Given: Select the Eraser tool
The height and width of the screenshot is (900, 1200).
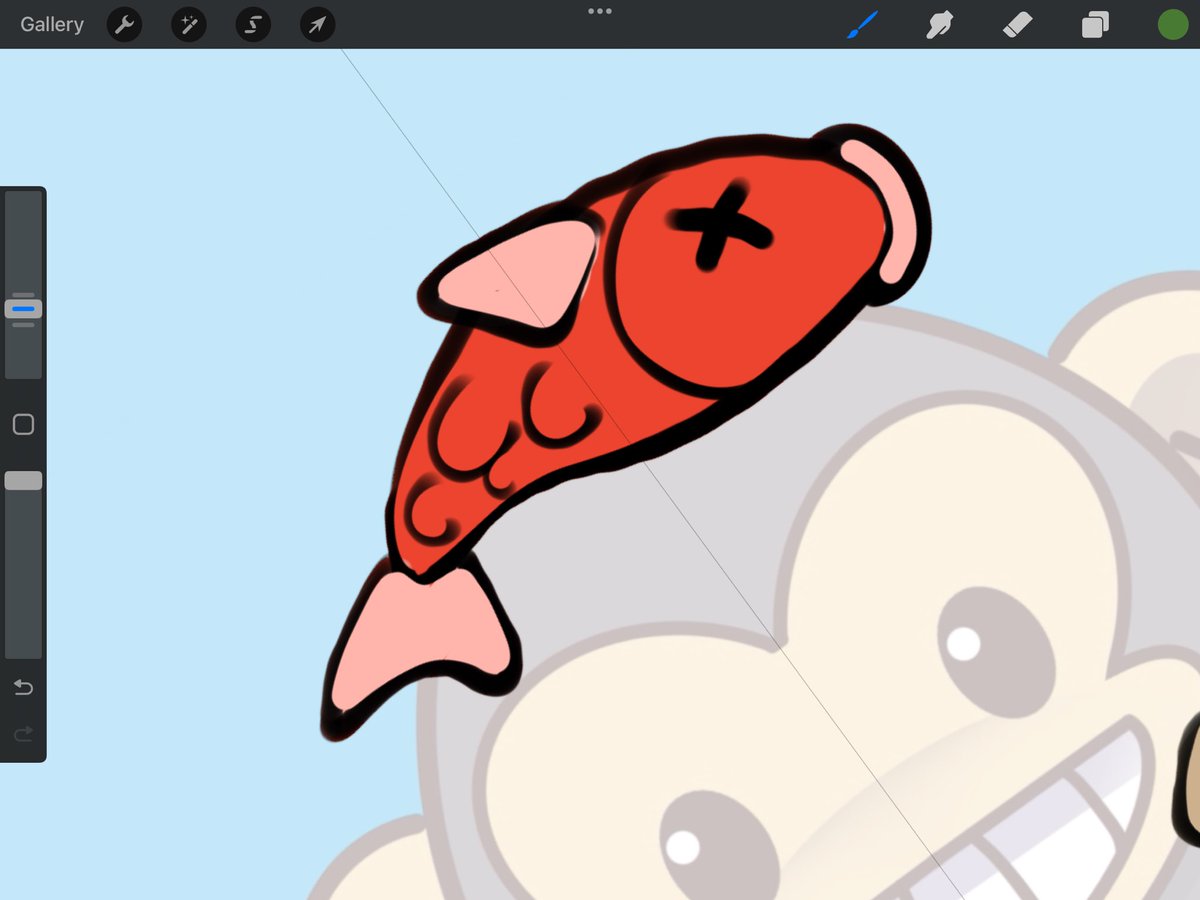Looking at the screenshot, I should click(x=1016, y=24).
